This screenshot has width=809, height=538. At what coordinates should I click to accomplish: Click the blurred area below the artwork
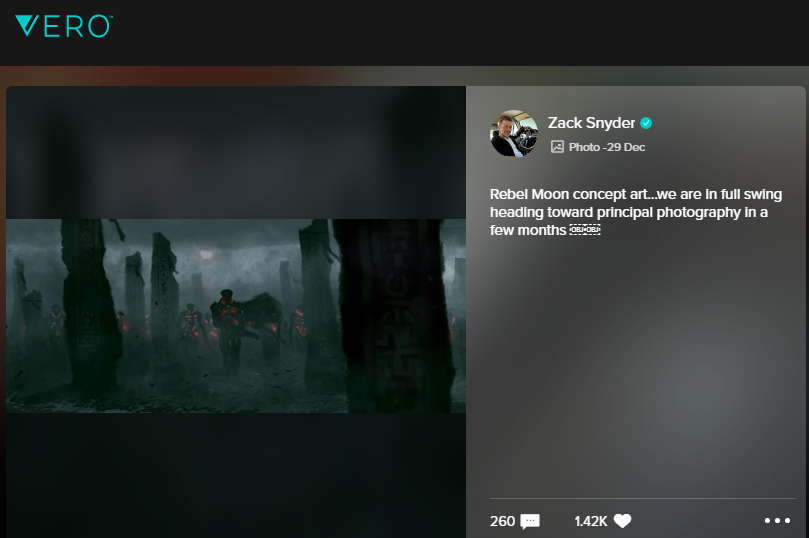[236, 475]
